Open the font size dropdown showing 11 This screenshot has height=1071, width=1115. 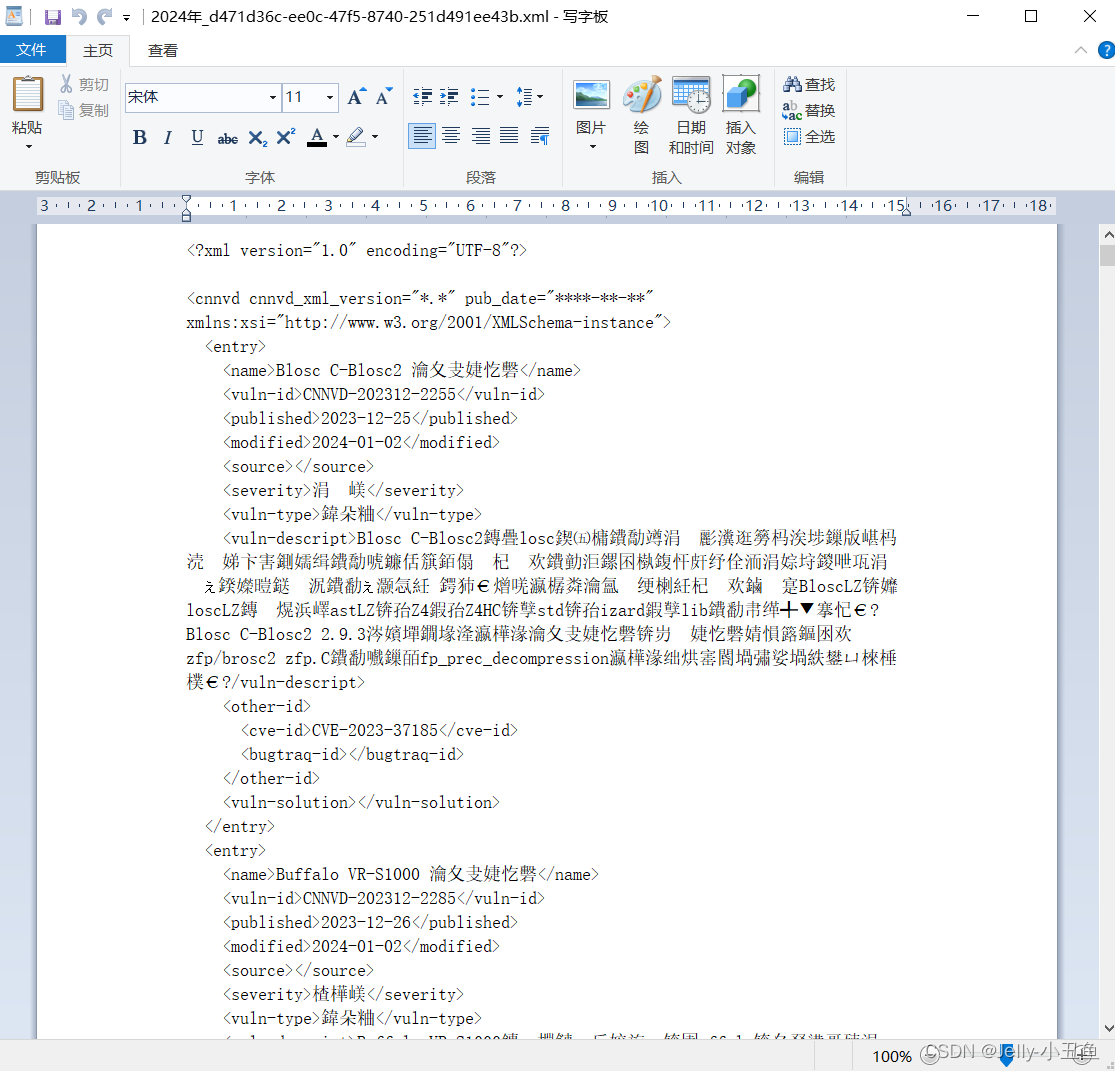[x=330, y=97]
